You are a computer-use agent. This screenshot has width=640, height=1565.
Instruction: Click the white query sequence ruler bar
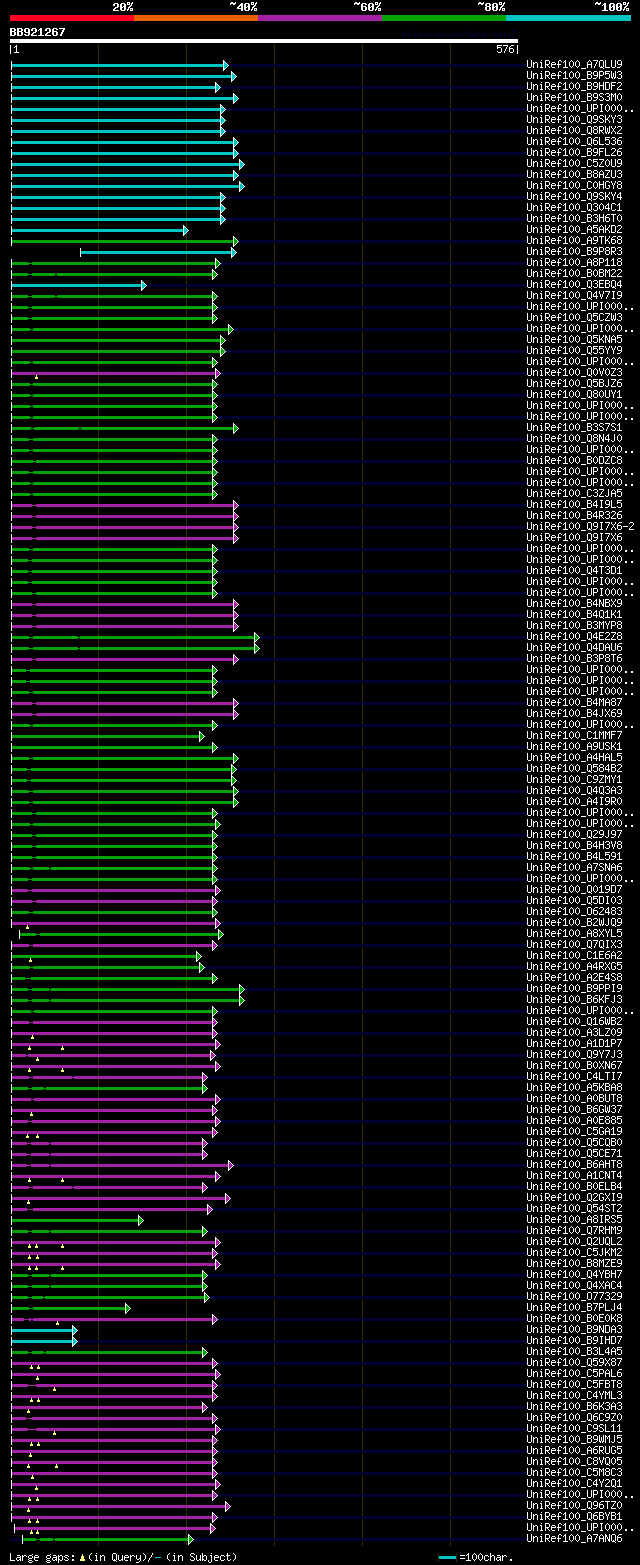click(264, 41)
